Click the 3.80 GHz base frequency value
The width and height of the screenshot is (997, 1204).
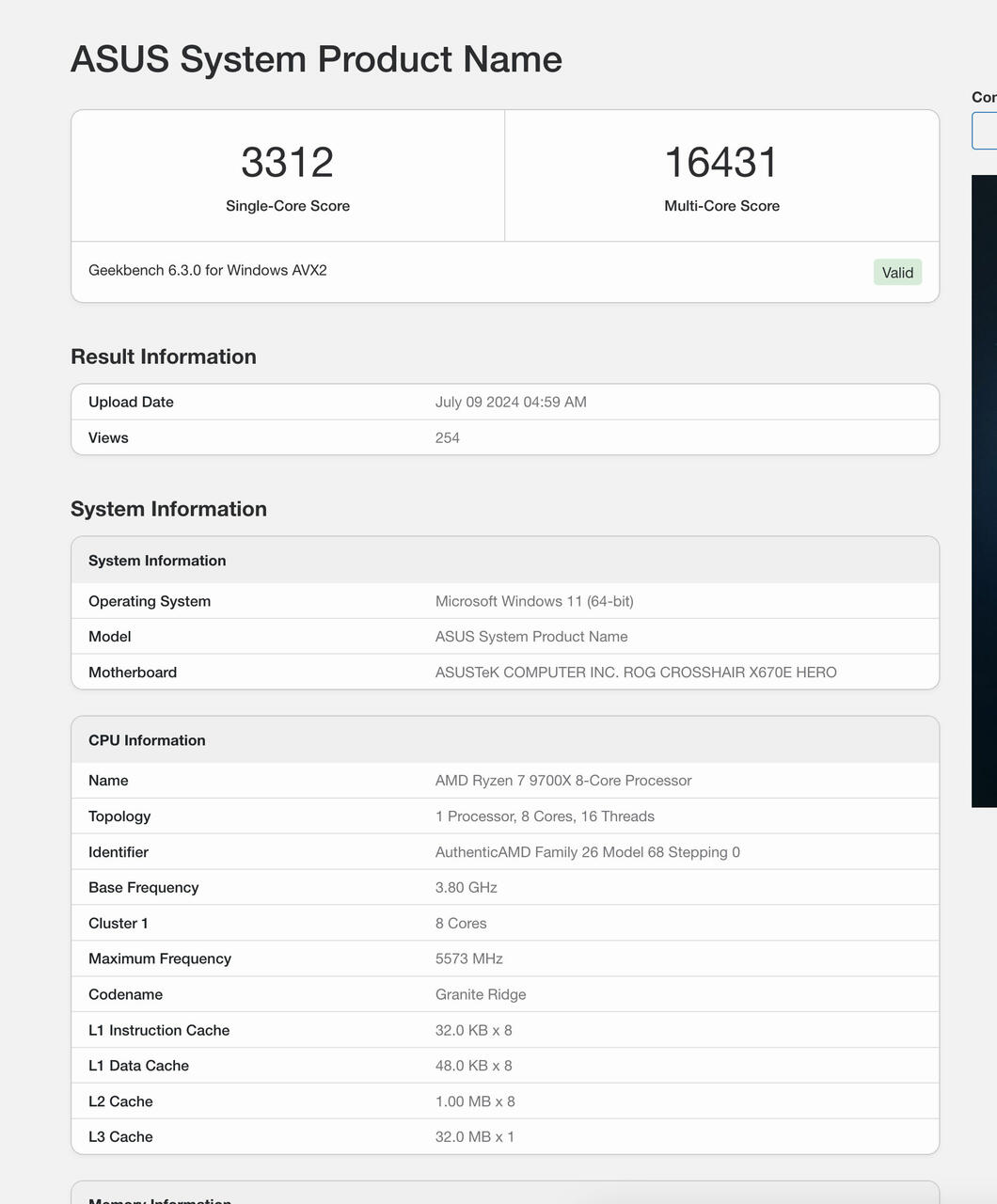point(467,888)
